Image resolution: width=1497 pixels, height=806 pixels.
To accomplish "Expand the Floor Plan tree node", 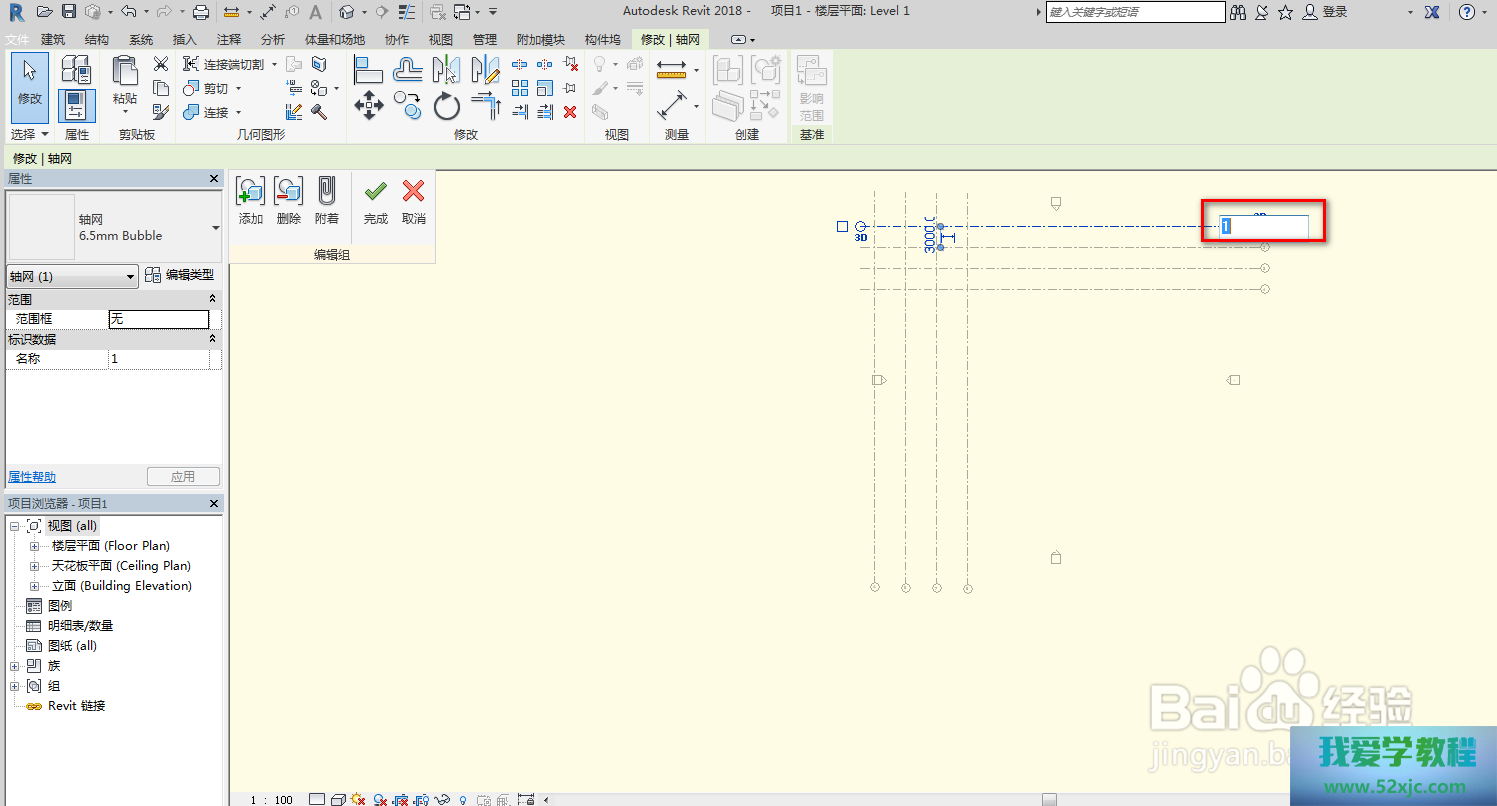I will (x=34, y=546).
